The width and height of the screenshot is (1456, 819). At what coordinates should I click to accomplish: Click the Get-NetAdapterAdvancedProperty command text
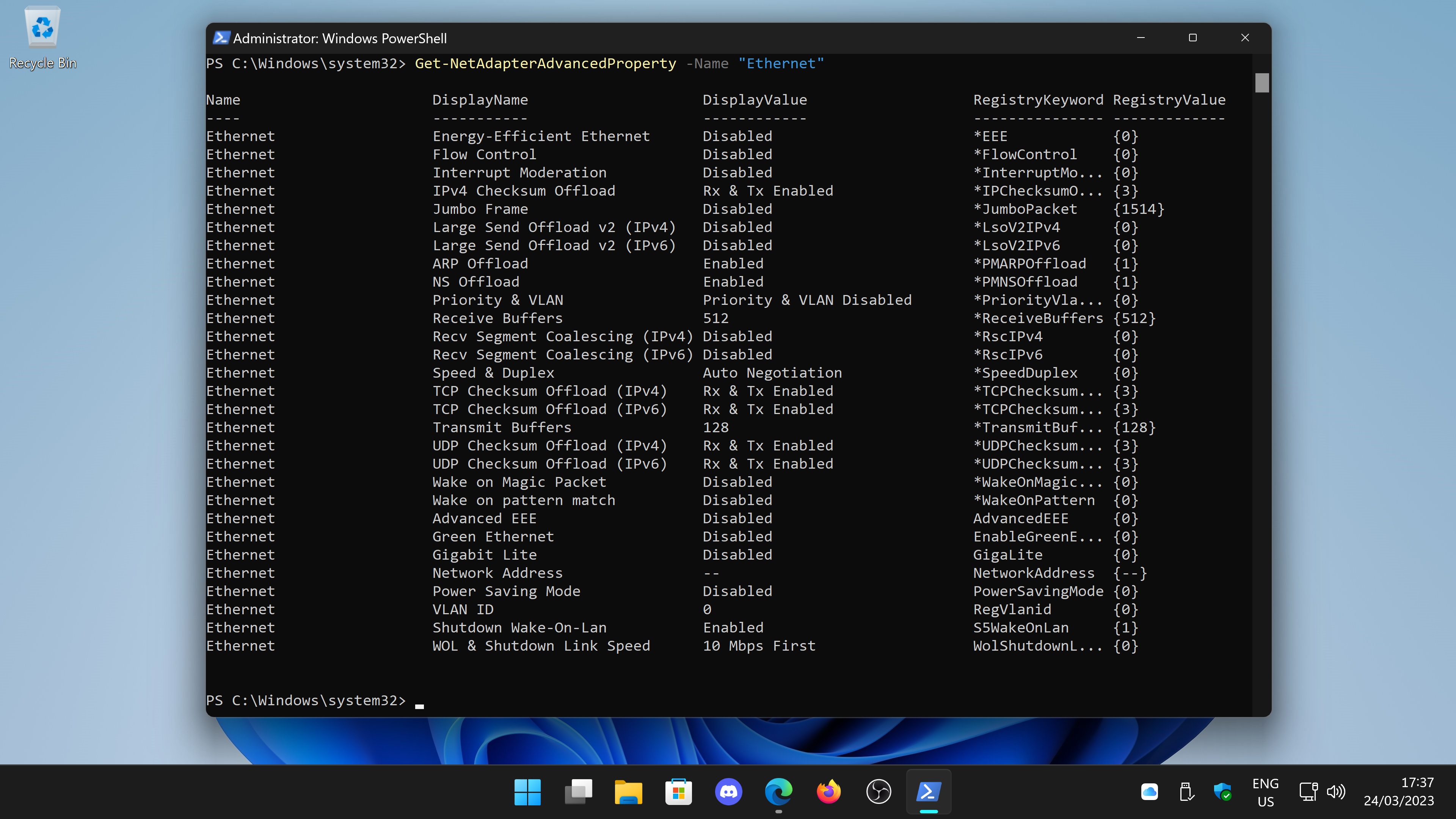coord(546,63)
